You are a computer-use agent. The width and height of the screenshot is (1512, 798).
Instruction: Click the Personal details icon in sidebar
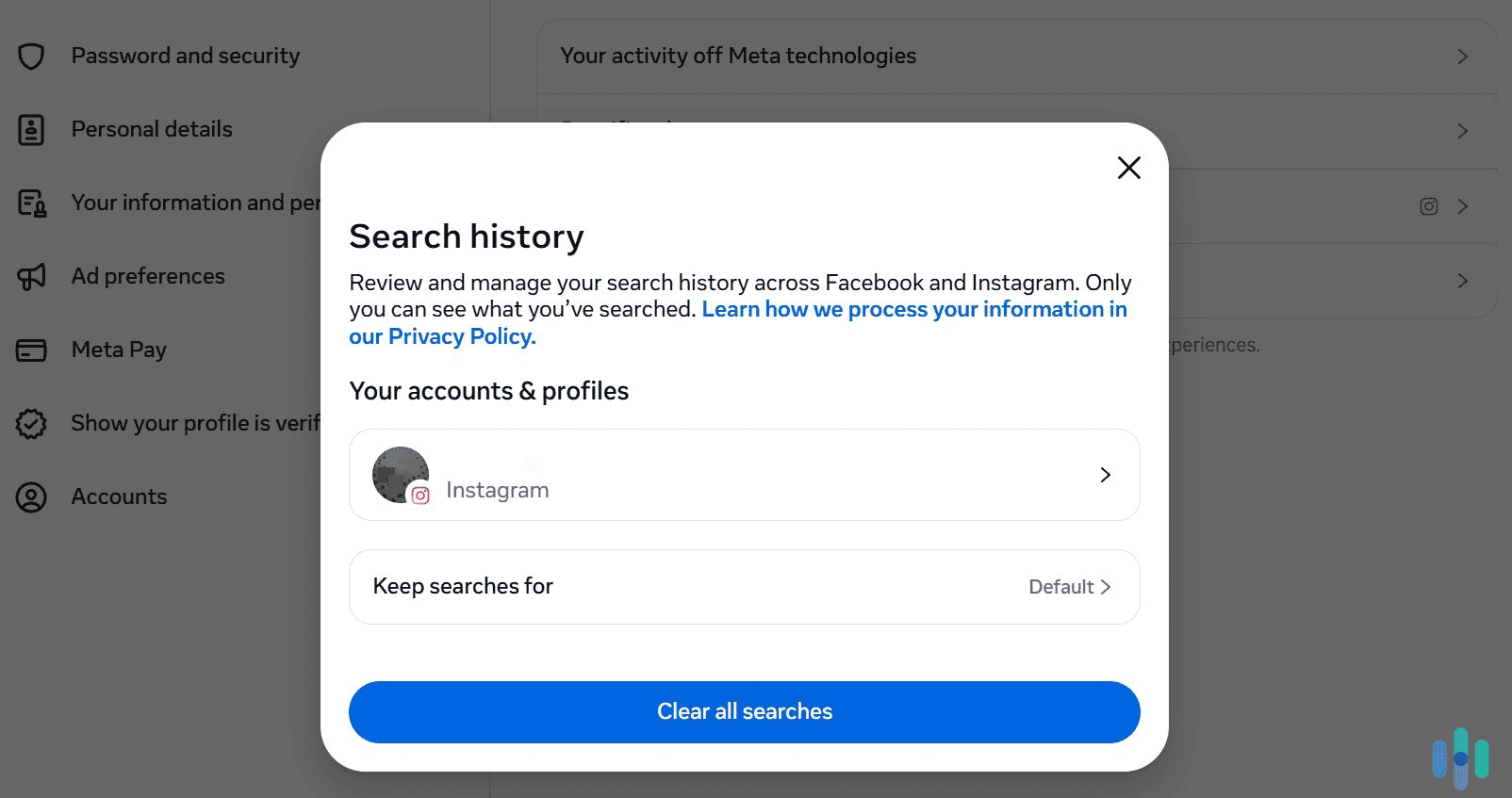(x=31, y=129)
